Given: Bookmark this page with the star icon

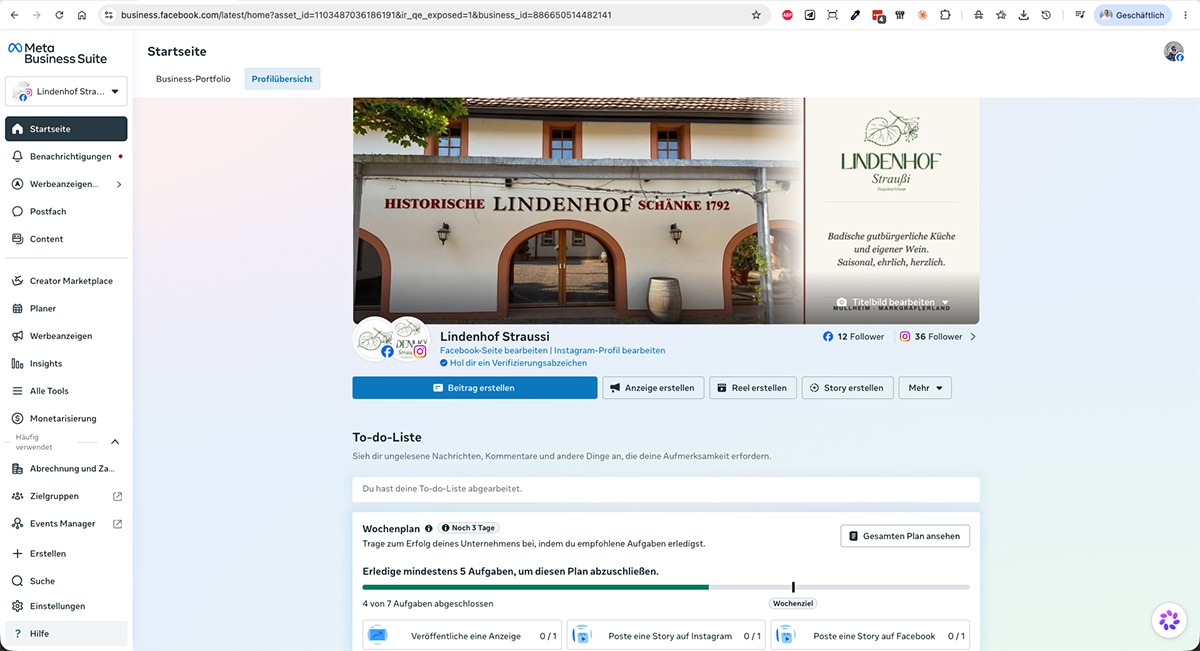Looking at the screenshot, I should pos(756,15).
